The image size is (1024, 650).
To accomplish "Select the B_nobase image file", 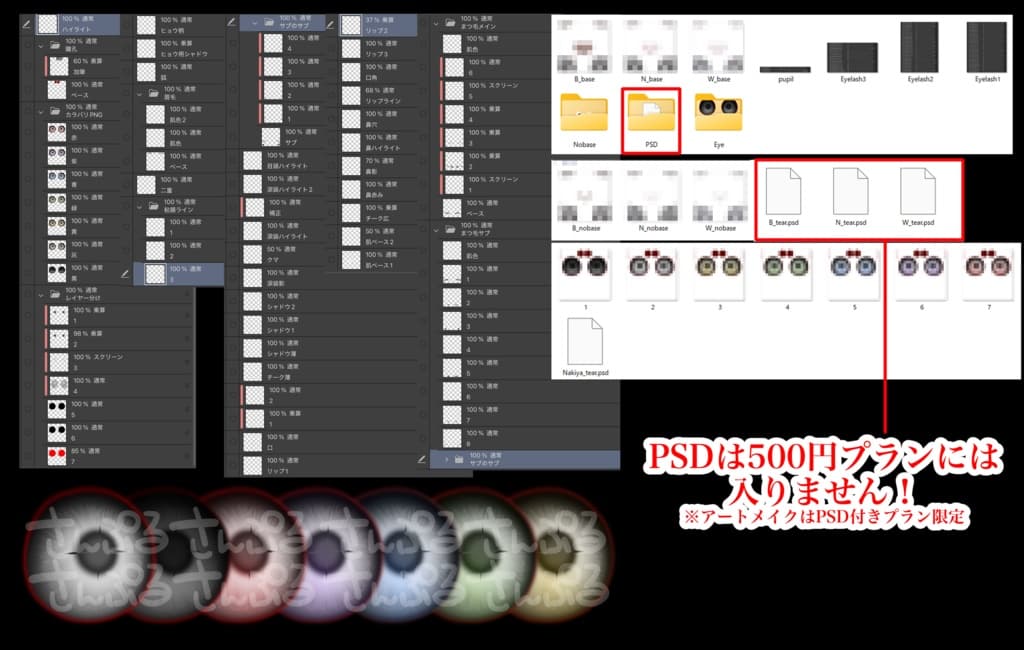I will 584,200.
